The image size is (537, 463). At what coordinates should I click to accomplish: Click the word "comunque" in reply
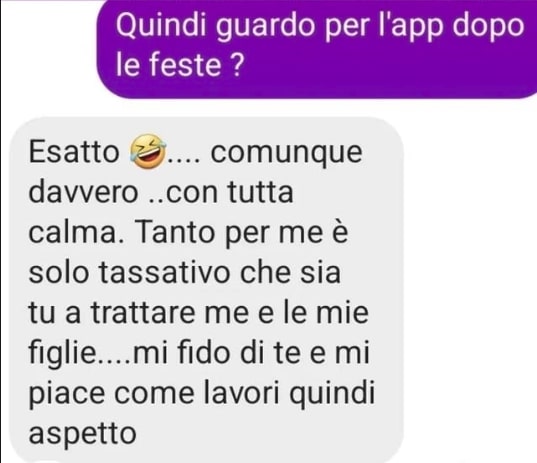(286, 153)
